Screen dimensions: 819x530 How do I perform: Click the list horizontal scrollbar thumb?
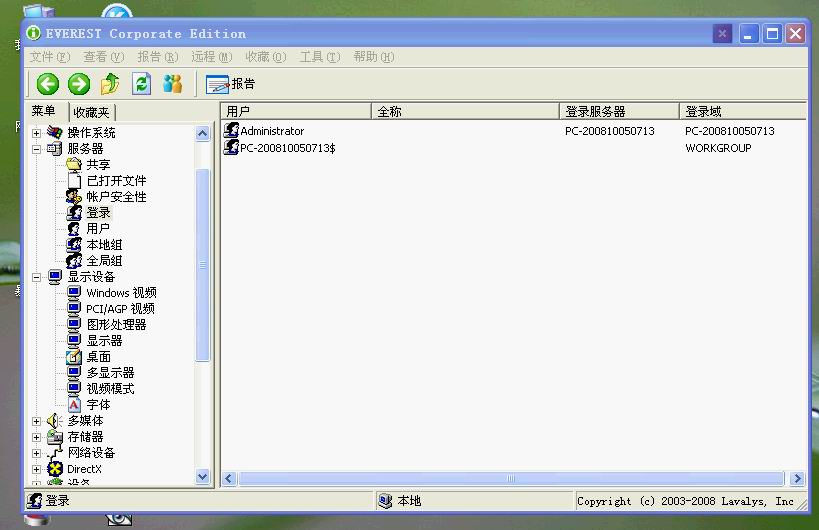pos(511,478)
